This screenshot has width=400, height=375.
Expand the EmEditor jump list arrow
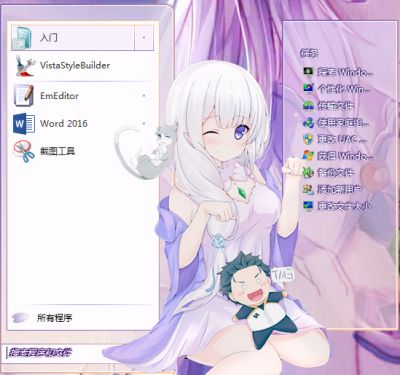coord(144,96)
